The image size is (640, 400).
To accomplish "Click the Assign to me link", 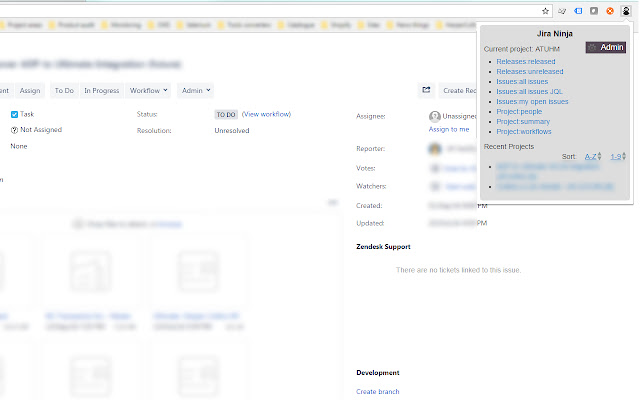I will point(449,129).
